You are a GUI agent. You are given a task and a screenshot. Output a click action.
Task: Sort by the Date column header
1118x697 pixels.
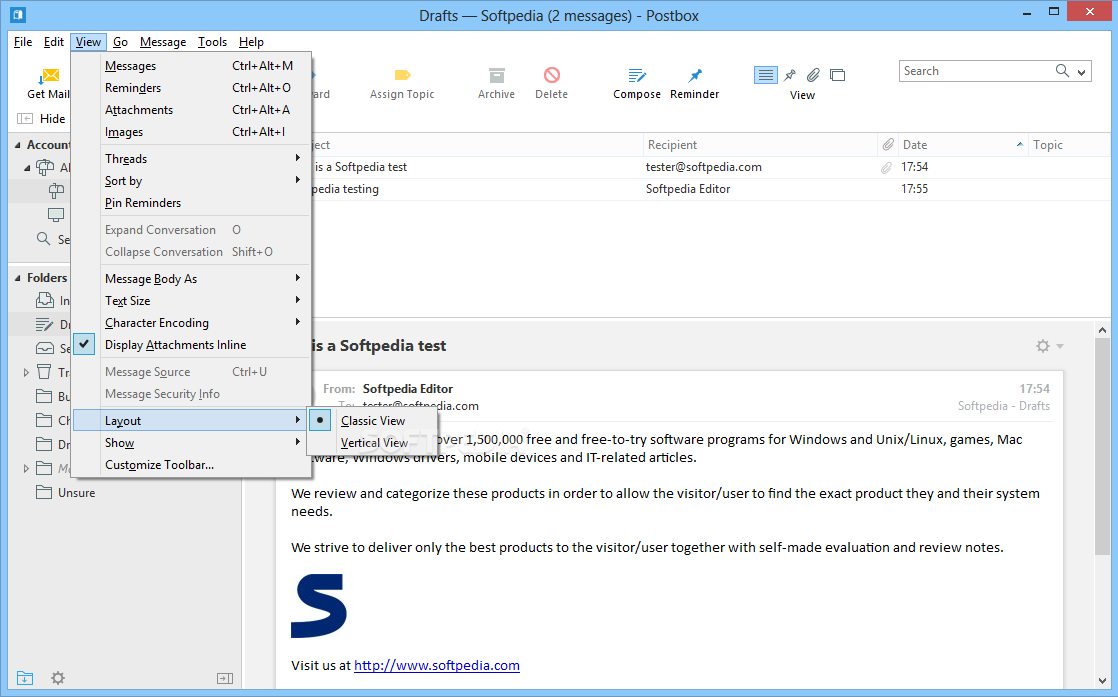point(963,145)
